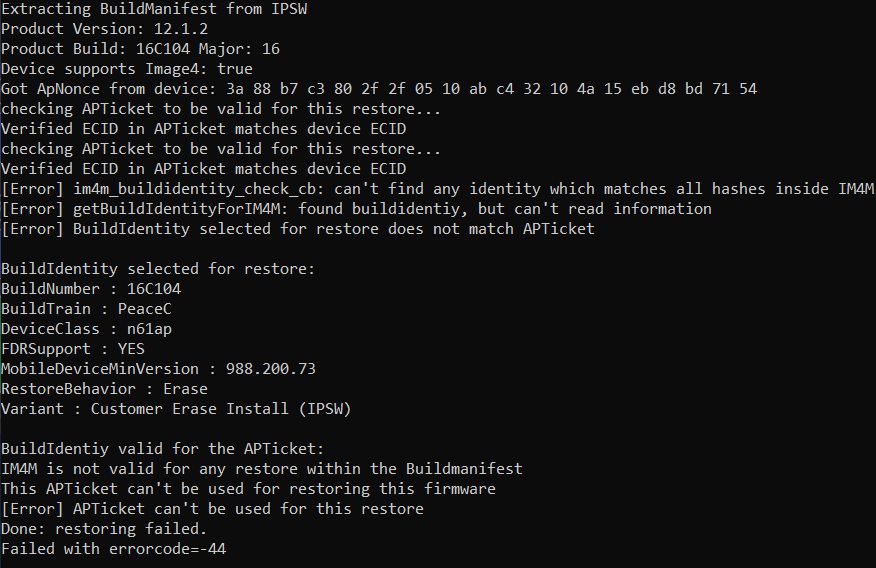Image resolution: width=876 pixels, height=568 pixels.
Task: Click "IM4M is not valid for any restore" line
Action: [261, 469]
